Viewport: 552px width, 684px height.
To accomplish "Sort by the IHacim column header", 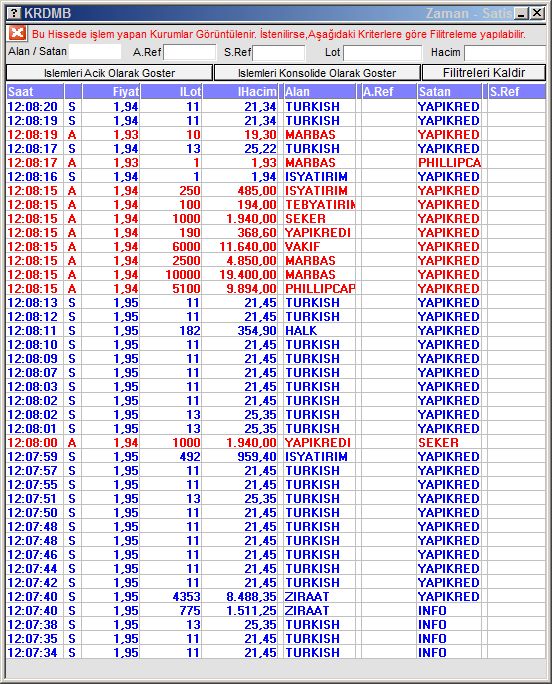I will (x=240, y=92).
